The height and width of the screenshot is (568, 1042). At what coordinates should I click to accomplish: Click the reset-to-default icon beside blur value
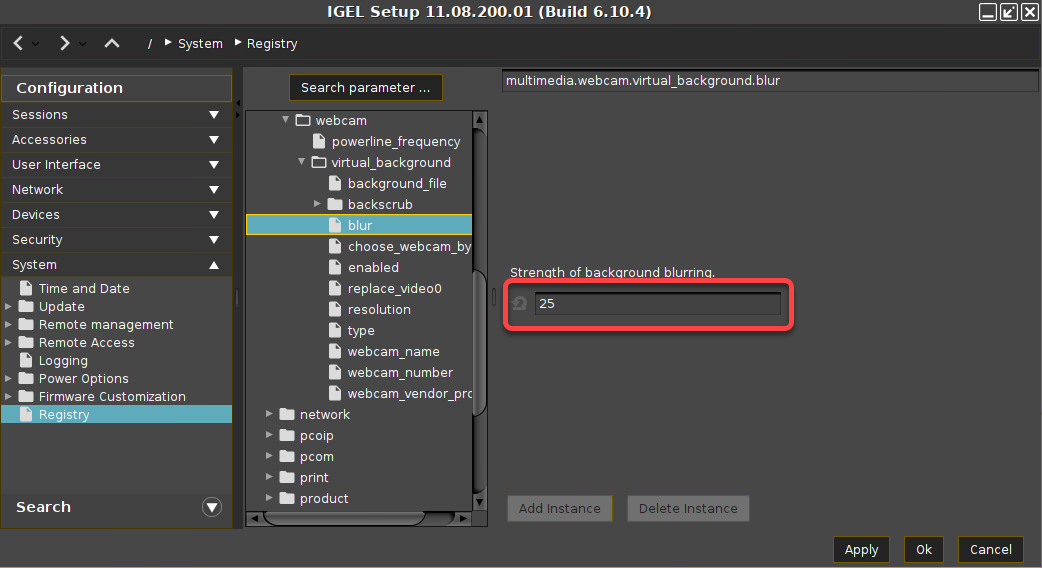click(519, 303)
